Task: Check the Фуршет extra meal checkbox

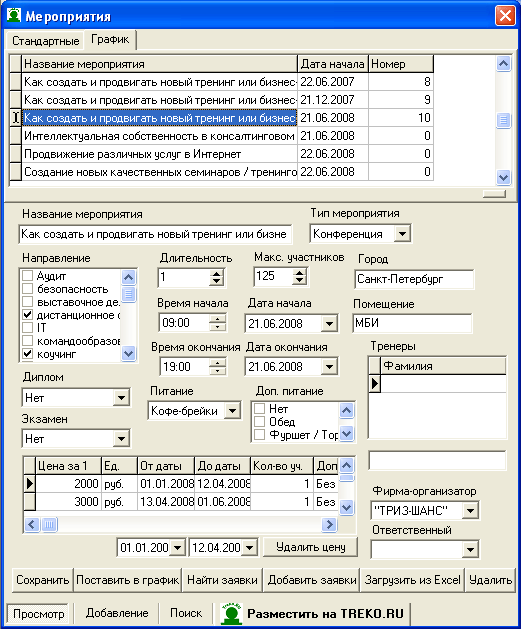Action: coord(259,435)
